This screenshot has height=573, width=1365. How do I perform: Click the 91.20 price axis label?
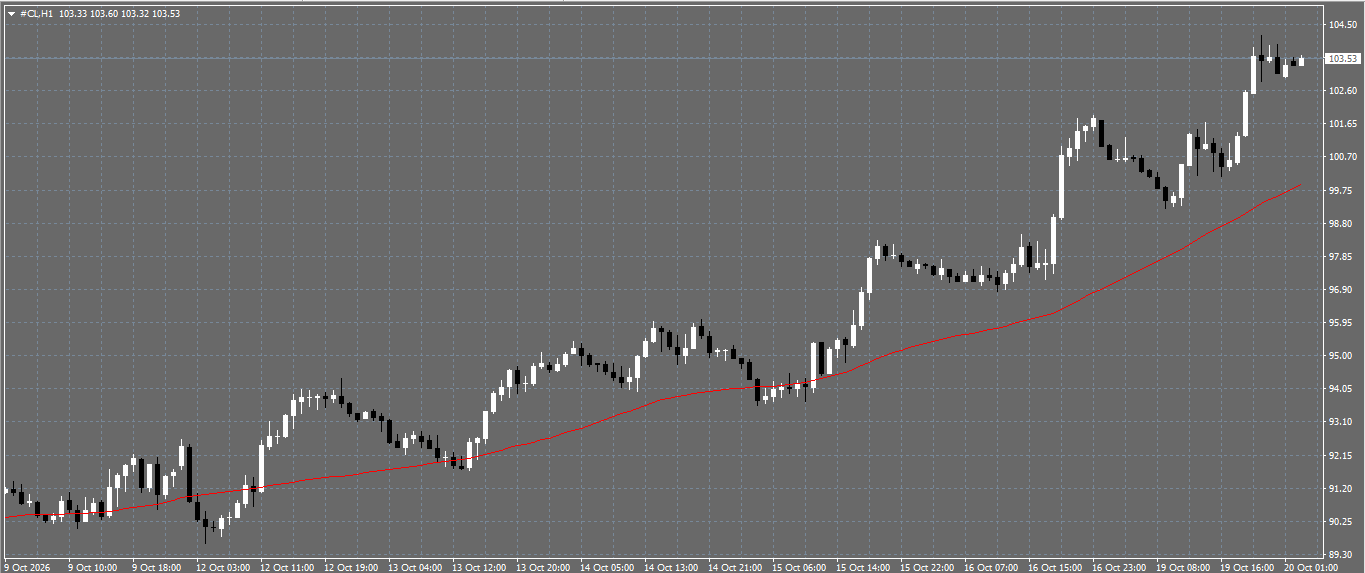click(x=1342, y=489)
